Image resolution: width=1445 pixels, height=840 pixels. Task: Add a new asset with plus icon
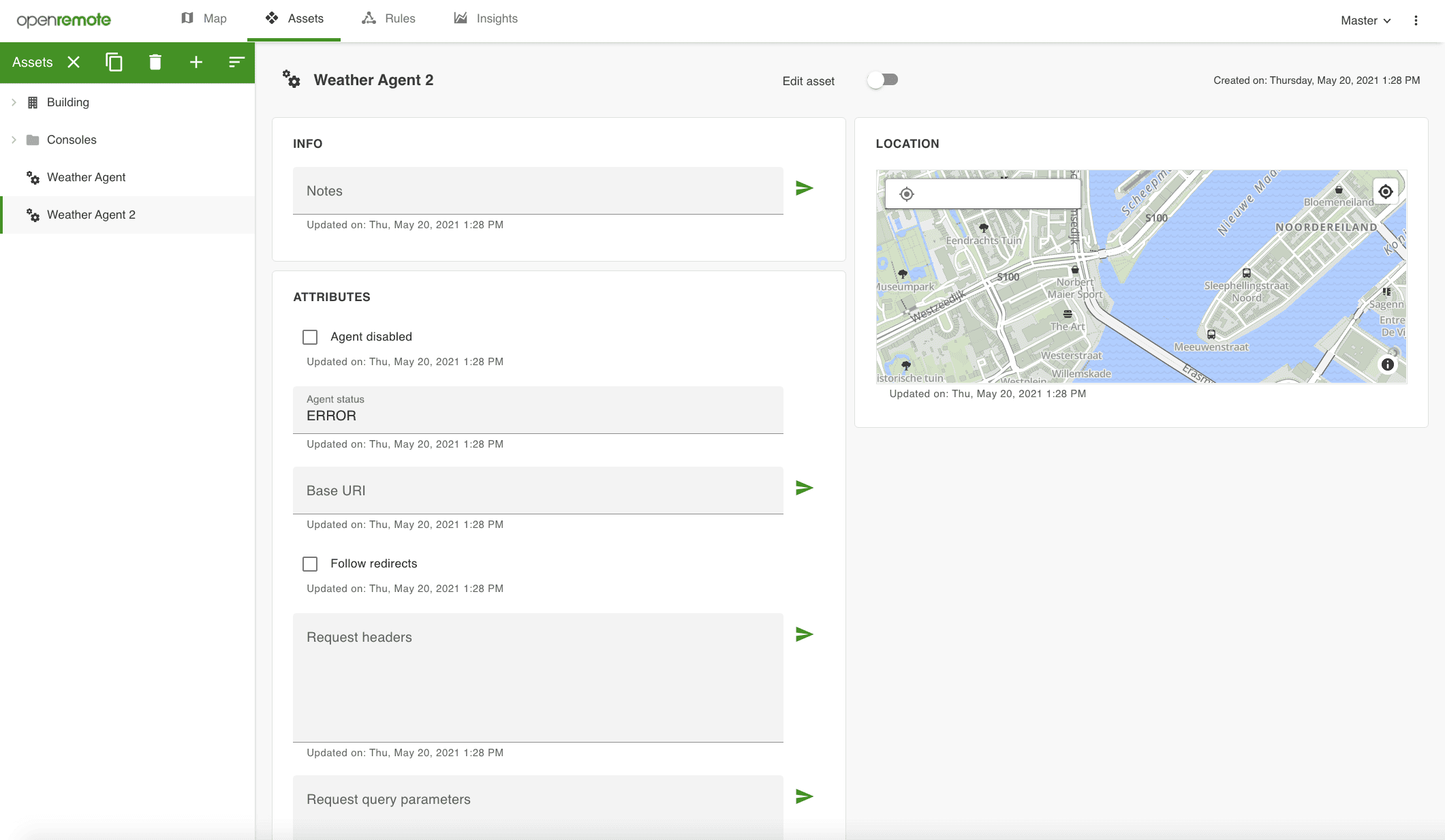click(196, 62)
